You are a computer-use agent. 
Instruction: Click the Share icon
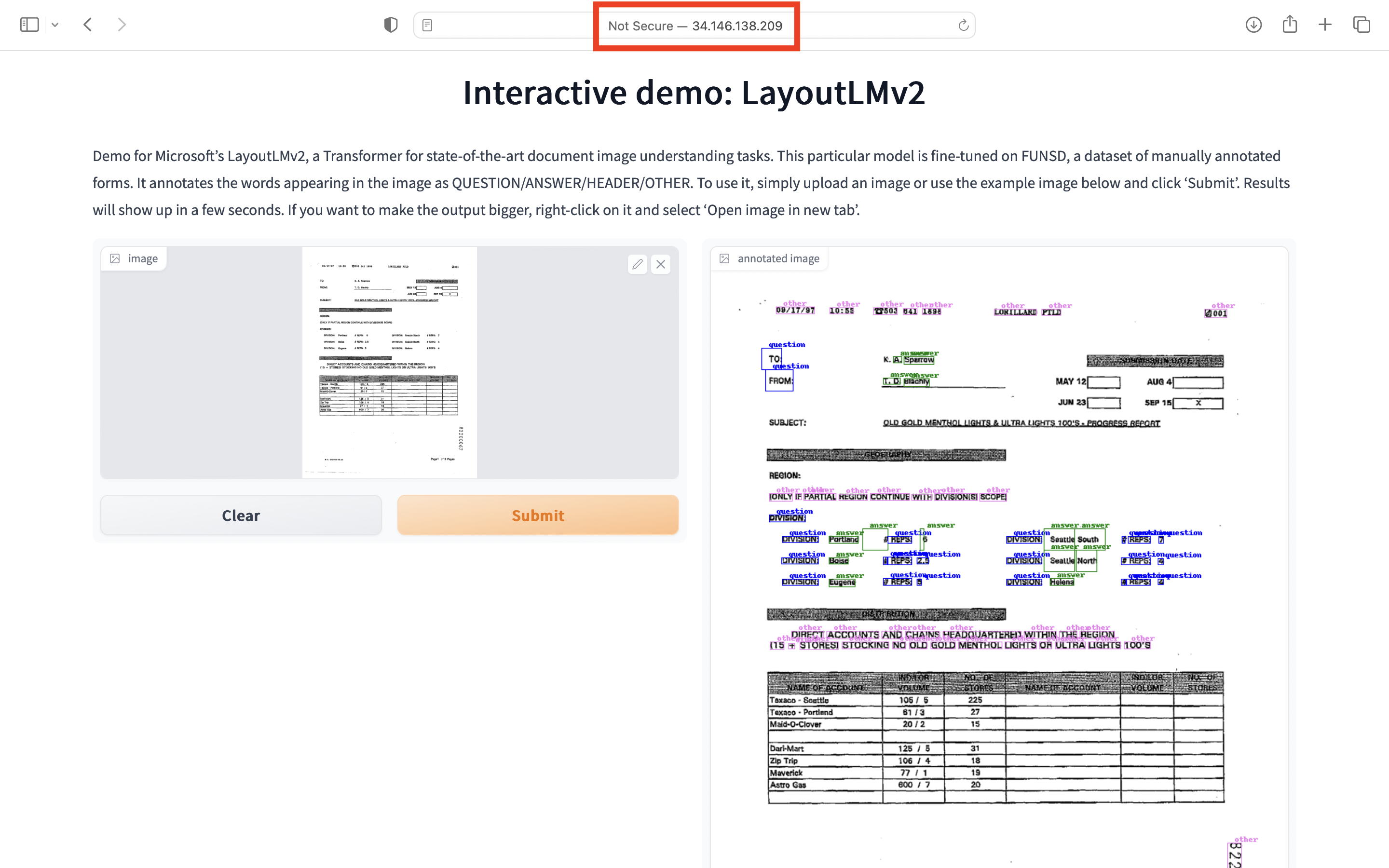point(1290,24)
